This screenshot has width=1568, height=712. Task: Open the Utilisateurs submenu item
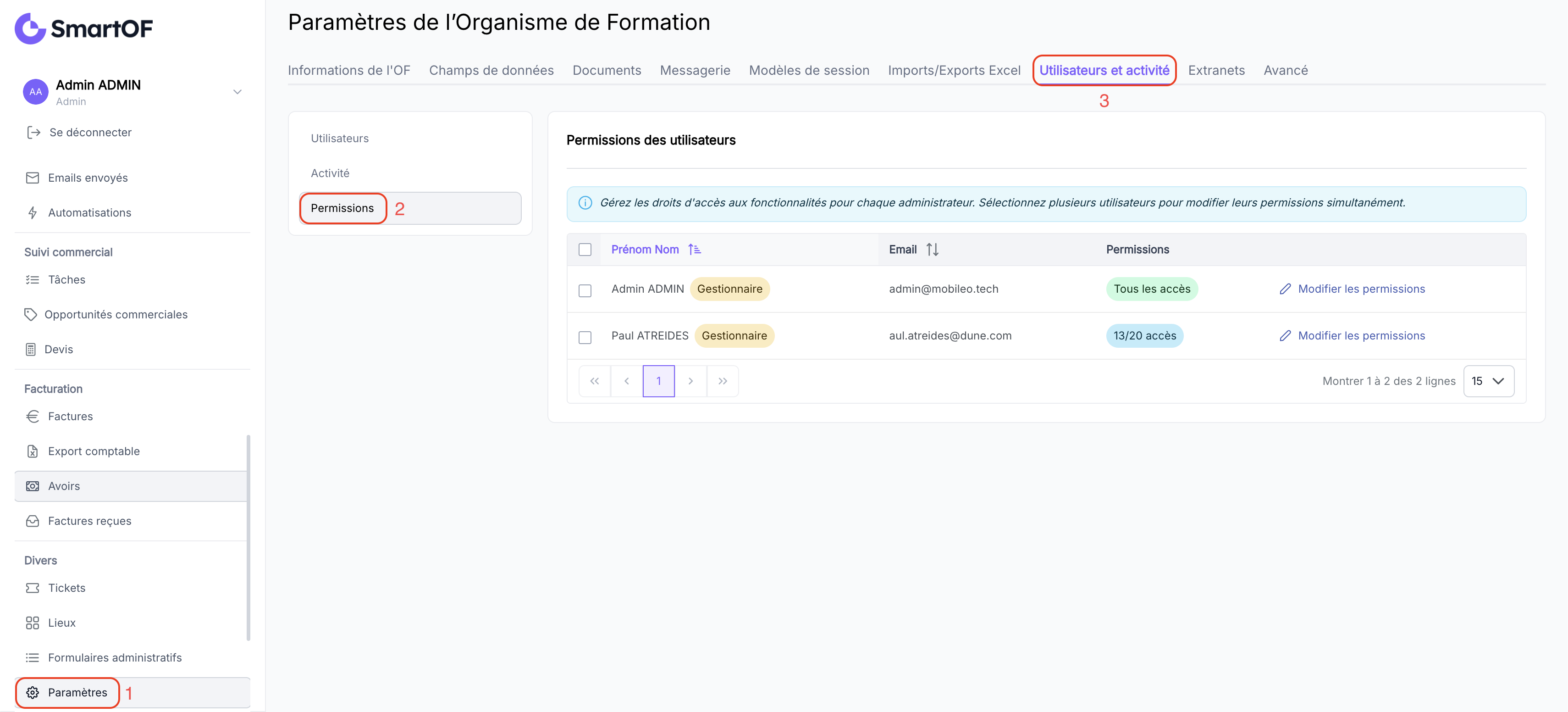tap(410, 138)
